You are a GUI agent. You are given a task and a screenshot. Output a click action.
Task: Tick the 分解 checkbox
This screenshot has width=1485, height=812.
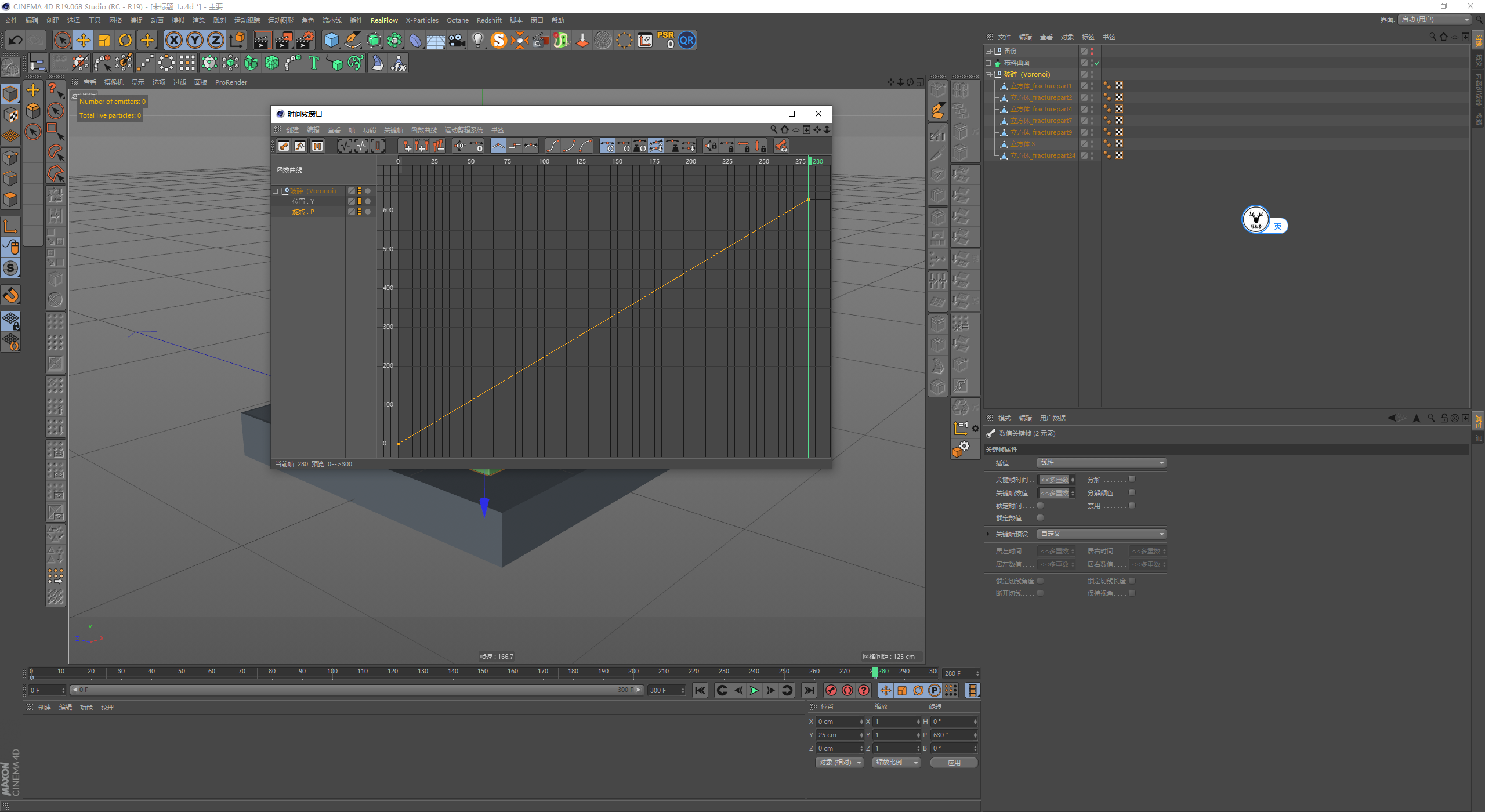point(1132,479)
